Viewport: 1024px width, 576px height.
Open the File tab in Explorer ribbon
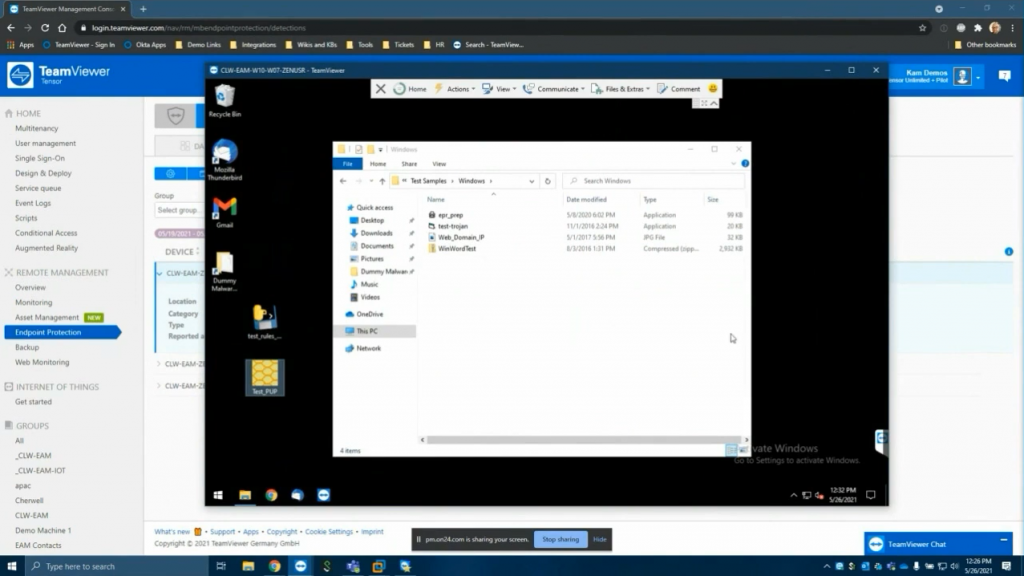(x=347, y=164)
